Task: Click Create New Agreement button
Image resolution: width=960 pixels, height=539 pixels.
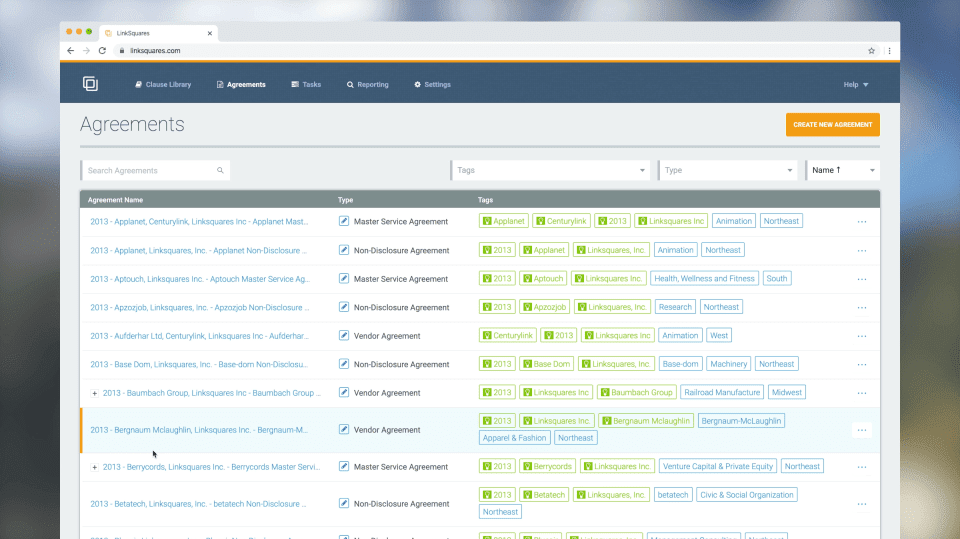Action: (833, 124)
